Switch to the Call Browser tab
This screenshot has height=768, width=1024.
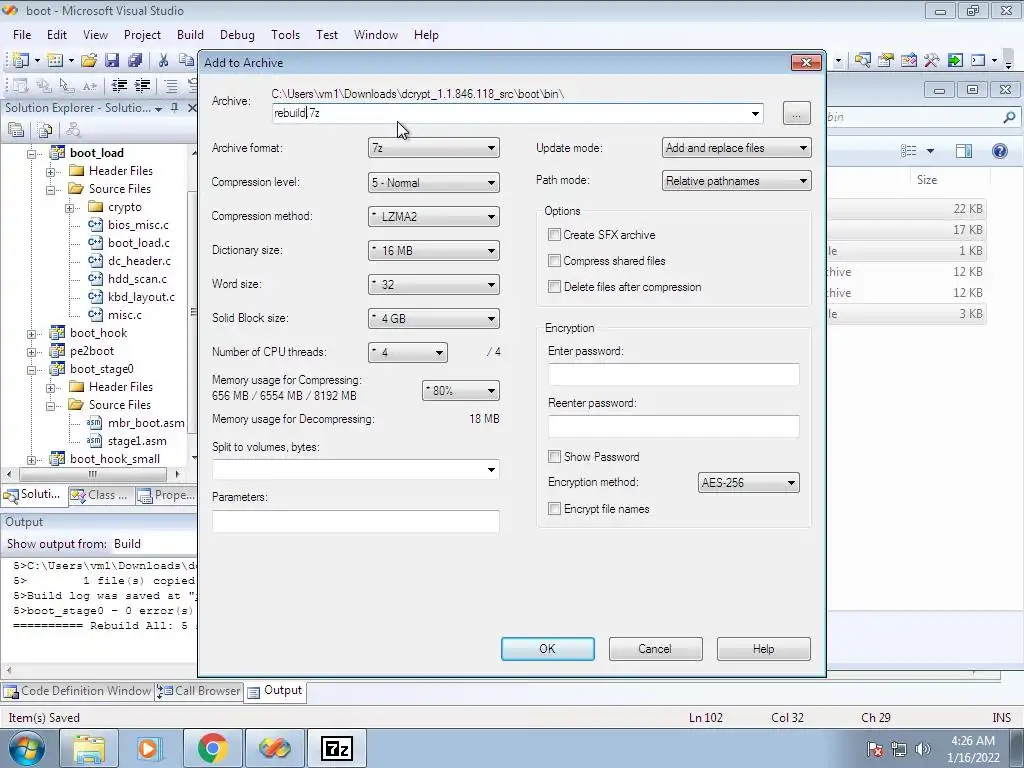pyautogui.click(x=200, y=691)
